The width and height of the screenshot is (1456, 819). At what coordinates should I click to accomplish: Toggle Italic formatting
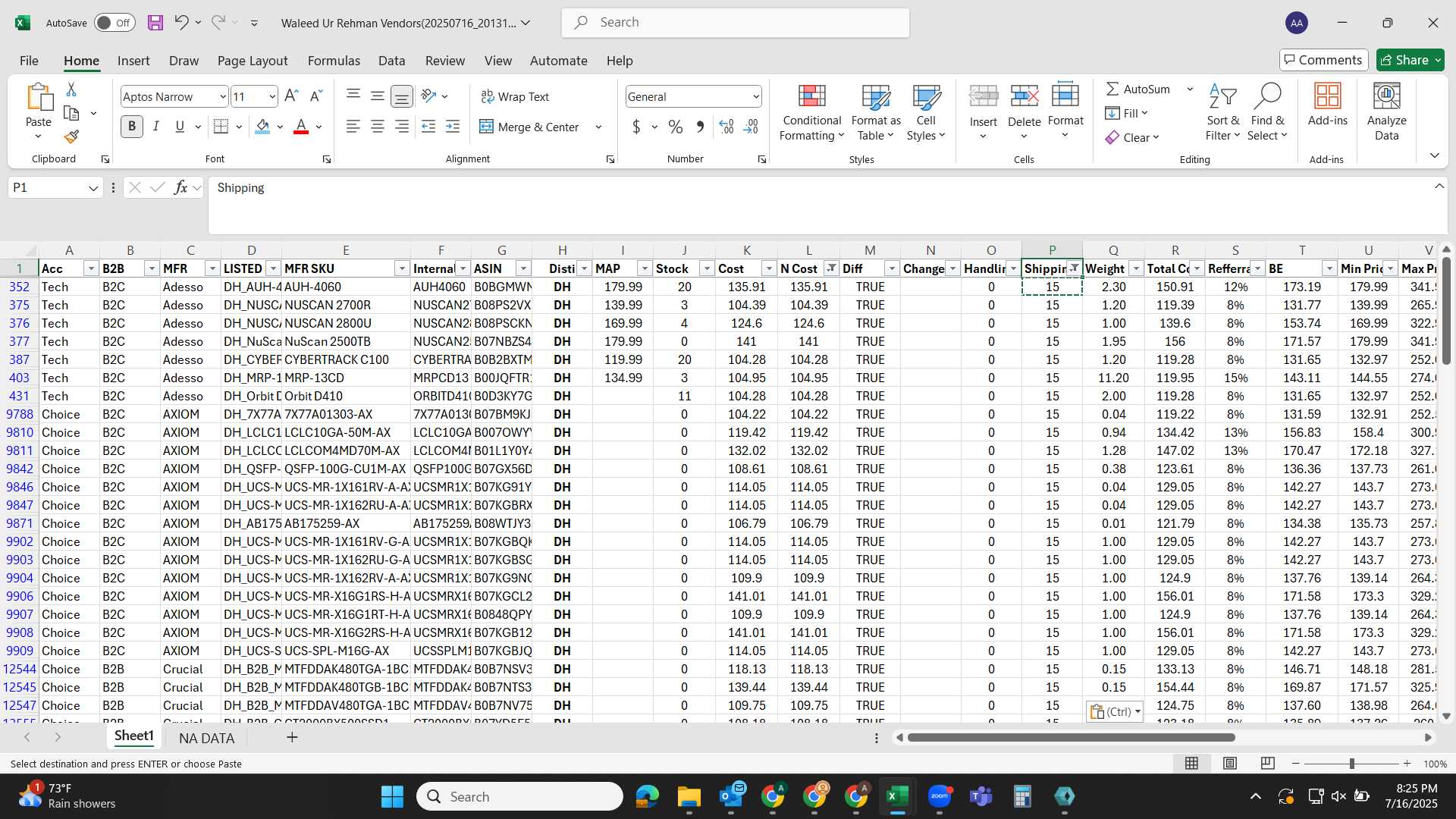tap(156, 127)
